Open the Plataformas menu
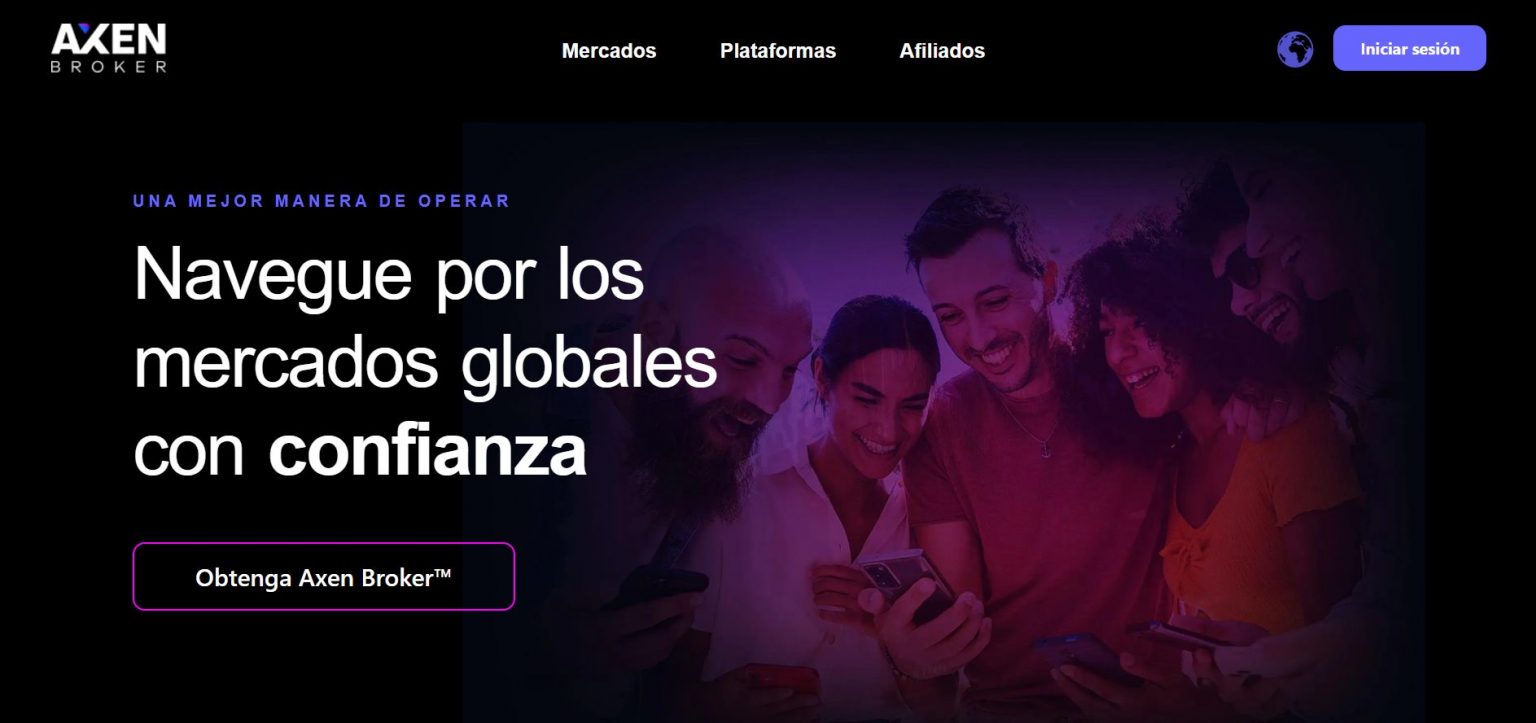Image resolution: width=1536 pixels, height=723 pixels. click(x=778, y=50)
